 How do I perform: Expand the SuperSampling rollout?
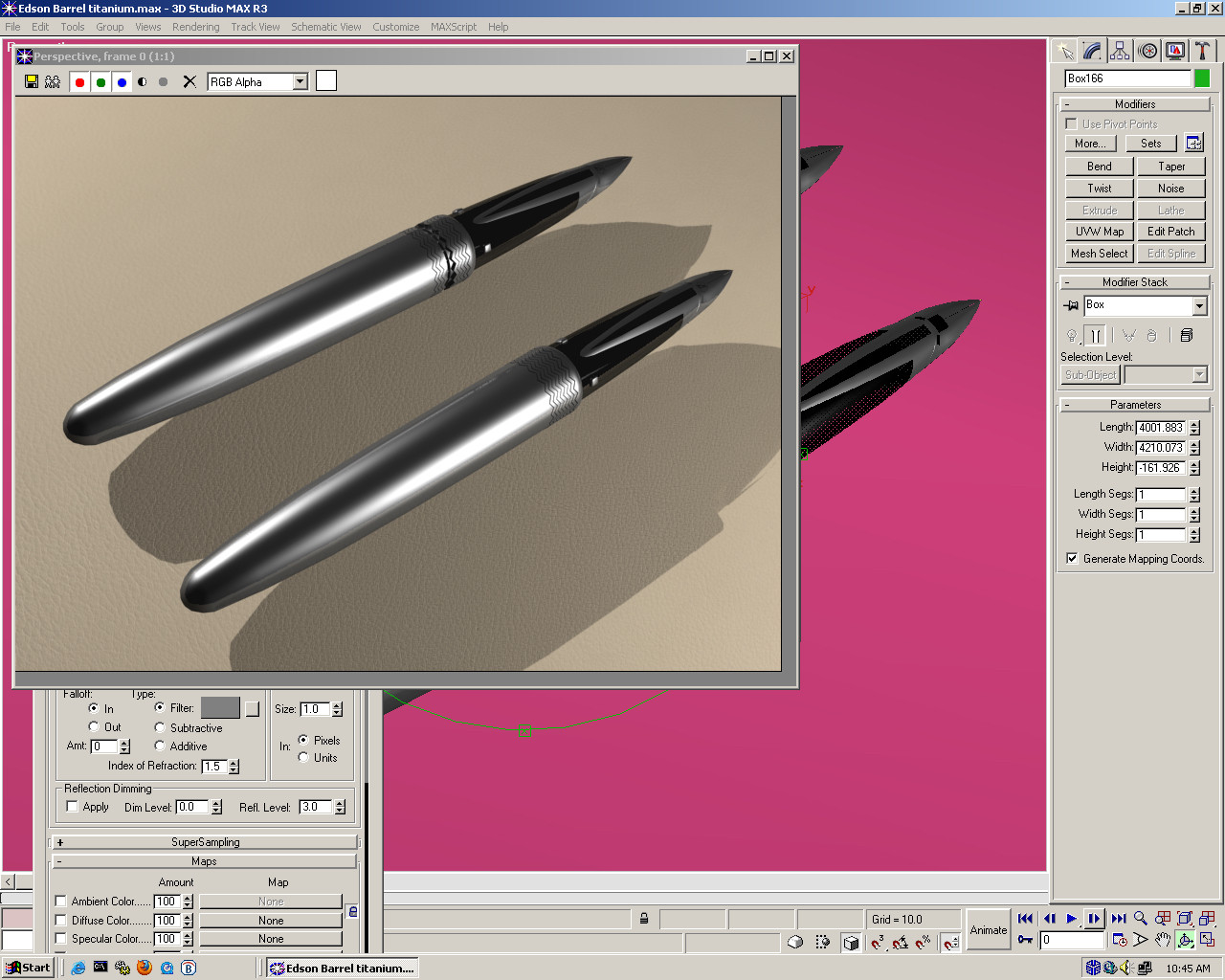(x=205, y=842)
